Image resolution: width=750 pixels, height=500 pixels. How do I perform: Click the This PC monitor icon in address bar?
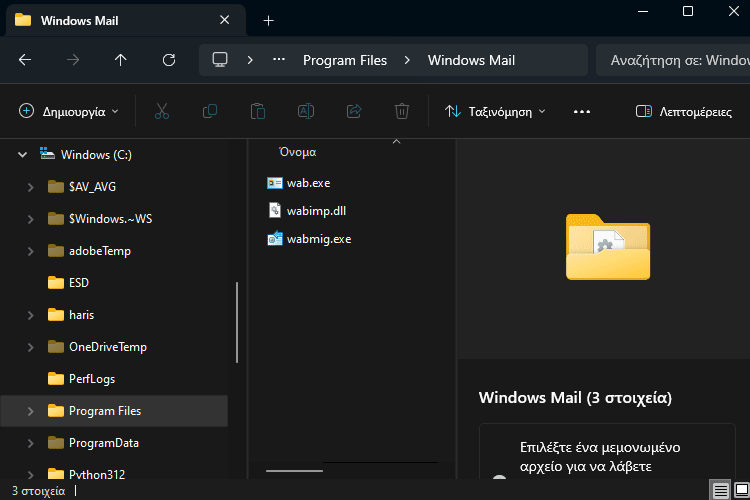coord(220,60)
